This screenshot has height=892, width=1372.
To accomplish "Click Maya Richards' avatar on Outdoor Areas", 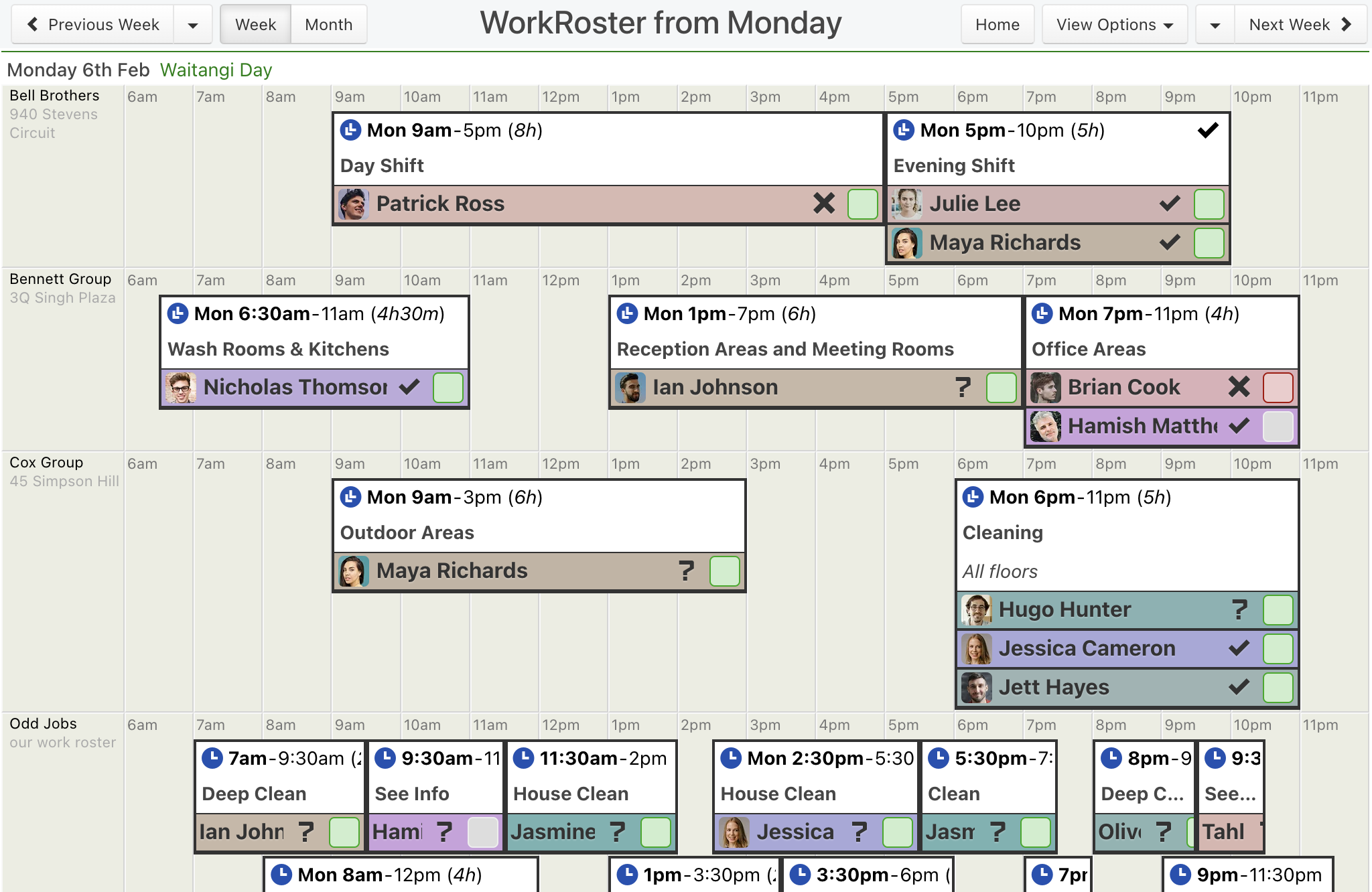I will (353, 571).
